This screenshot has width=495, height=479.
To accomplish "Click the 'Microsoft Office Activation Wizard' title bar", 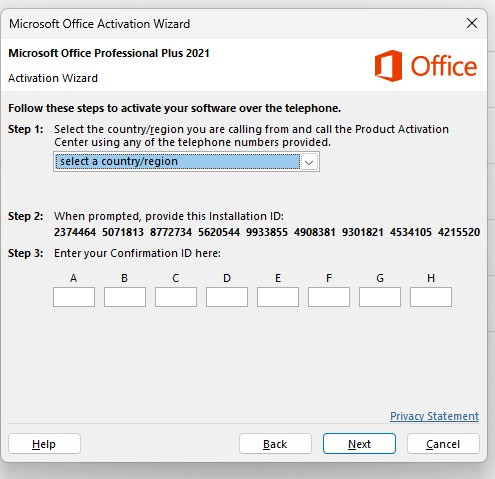I will pos(233,24).
